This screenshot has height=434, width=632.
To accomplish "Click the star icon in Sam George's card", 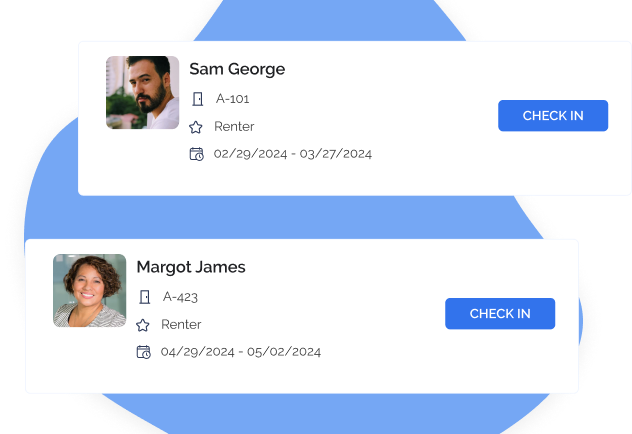I will (196, 127).
